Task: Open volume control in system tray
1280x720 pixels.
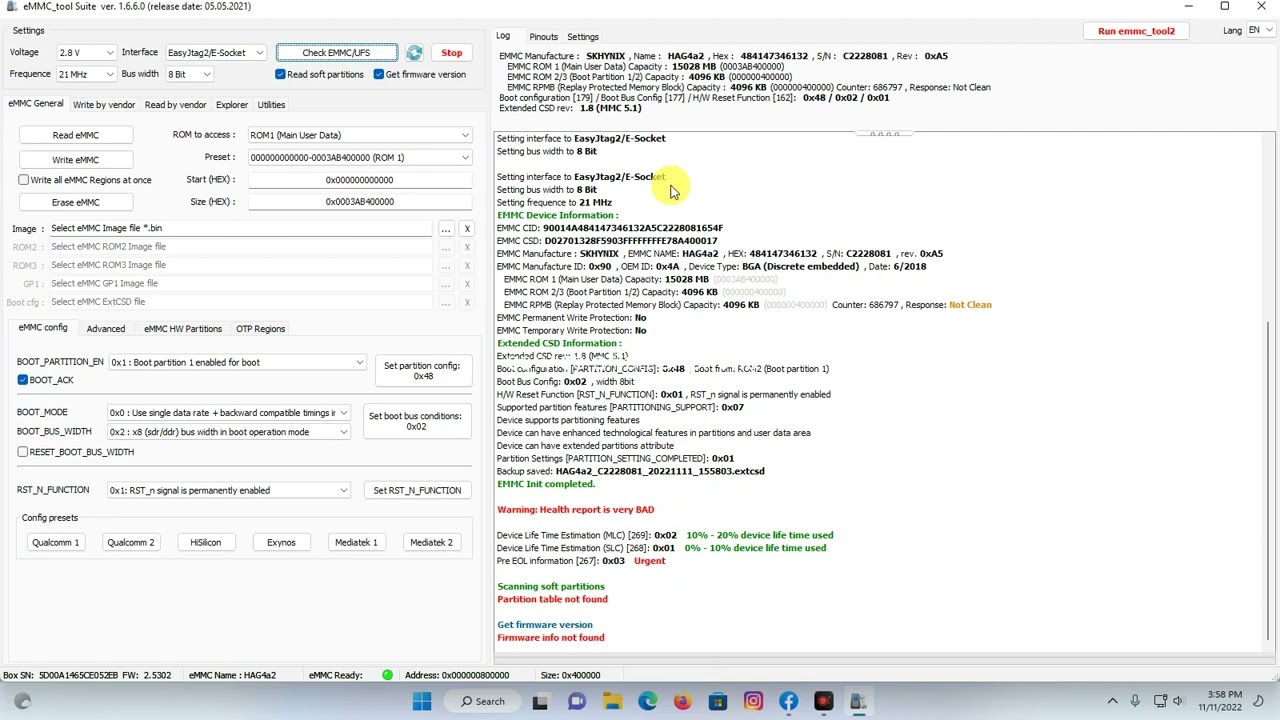Action: (x=1178, y=701)
